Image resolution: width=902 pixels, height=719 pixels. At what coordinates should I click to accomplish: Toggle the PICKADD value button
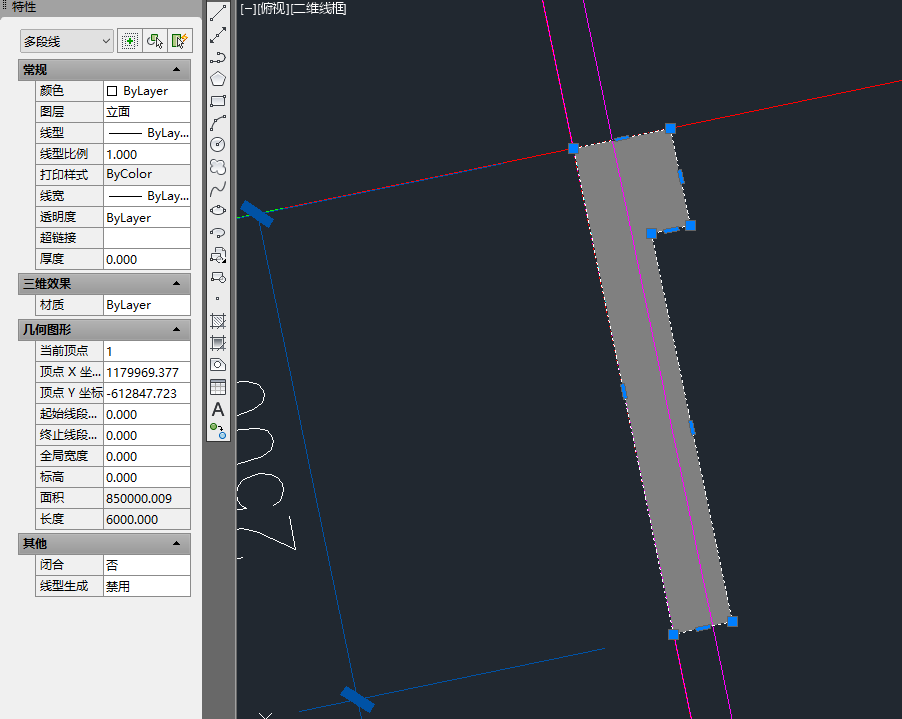[x=130, y=41]
